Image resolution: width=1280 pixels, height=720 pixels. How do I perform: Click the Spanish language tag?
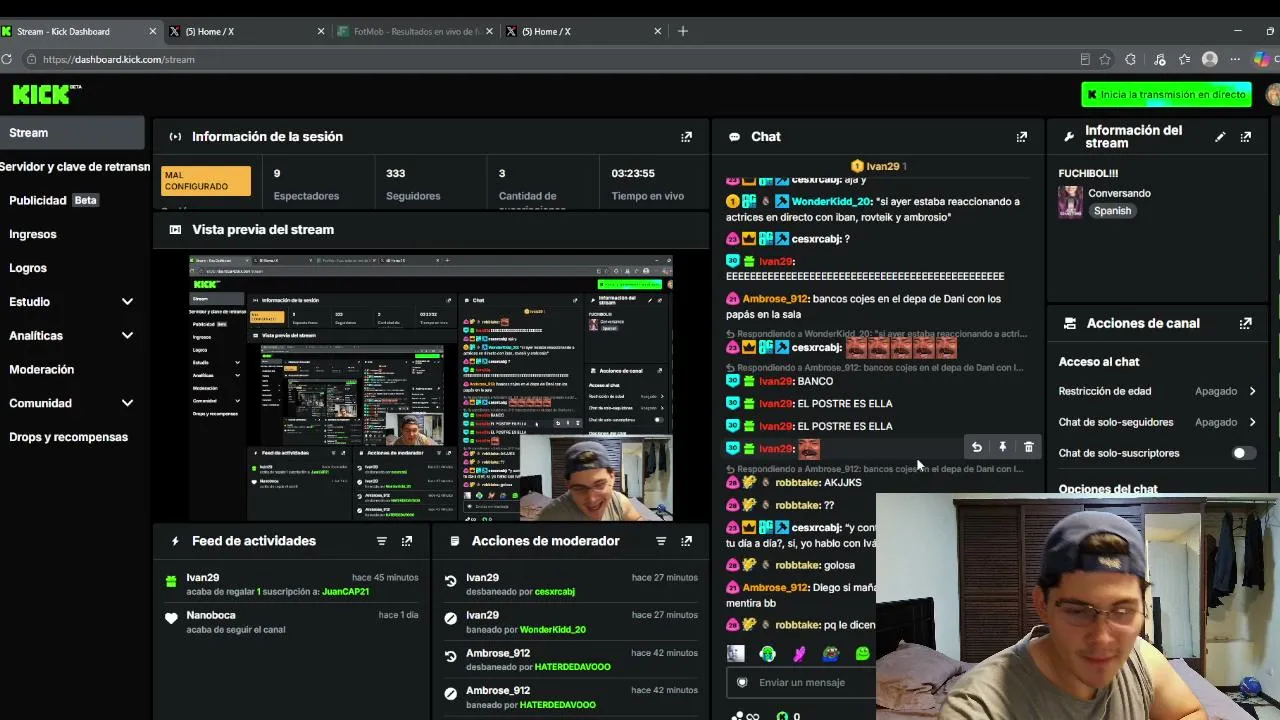coord(1112,211)
